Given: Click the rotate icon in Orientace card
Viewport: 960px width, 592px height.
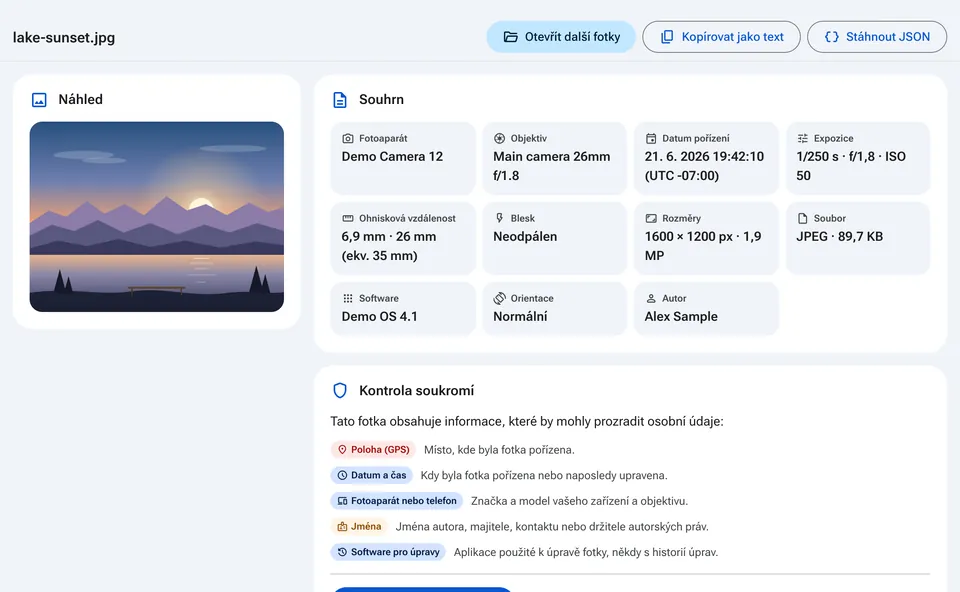Looking at the screenshot, I should [x=500, y=298].
